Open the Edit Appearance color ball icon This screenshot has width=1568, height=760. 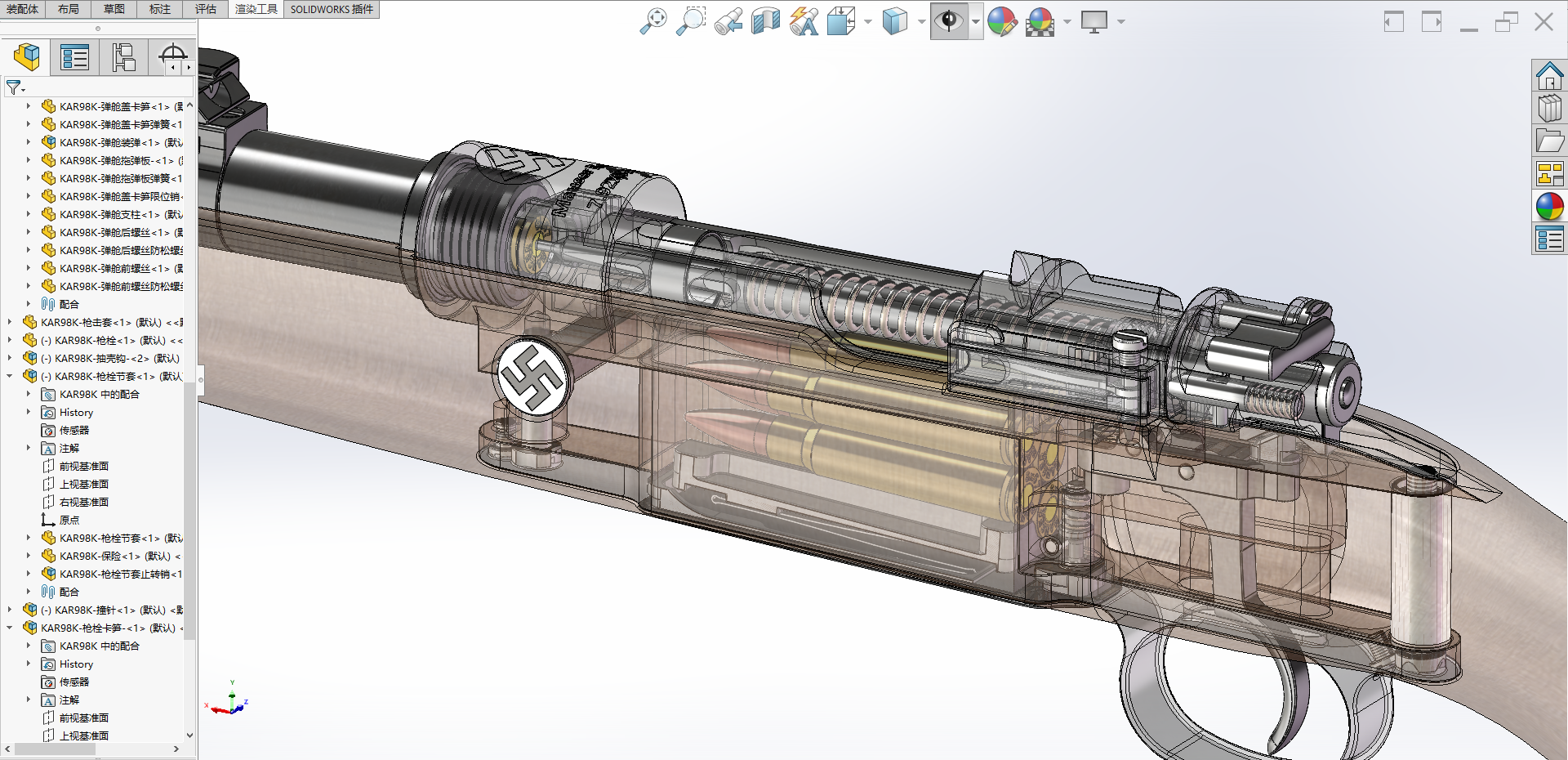point(1002,21)
